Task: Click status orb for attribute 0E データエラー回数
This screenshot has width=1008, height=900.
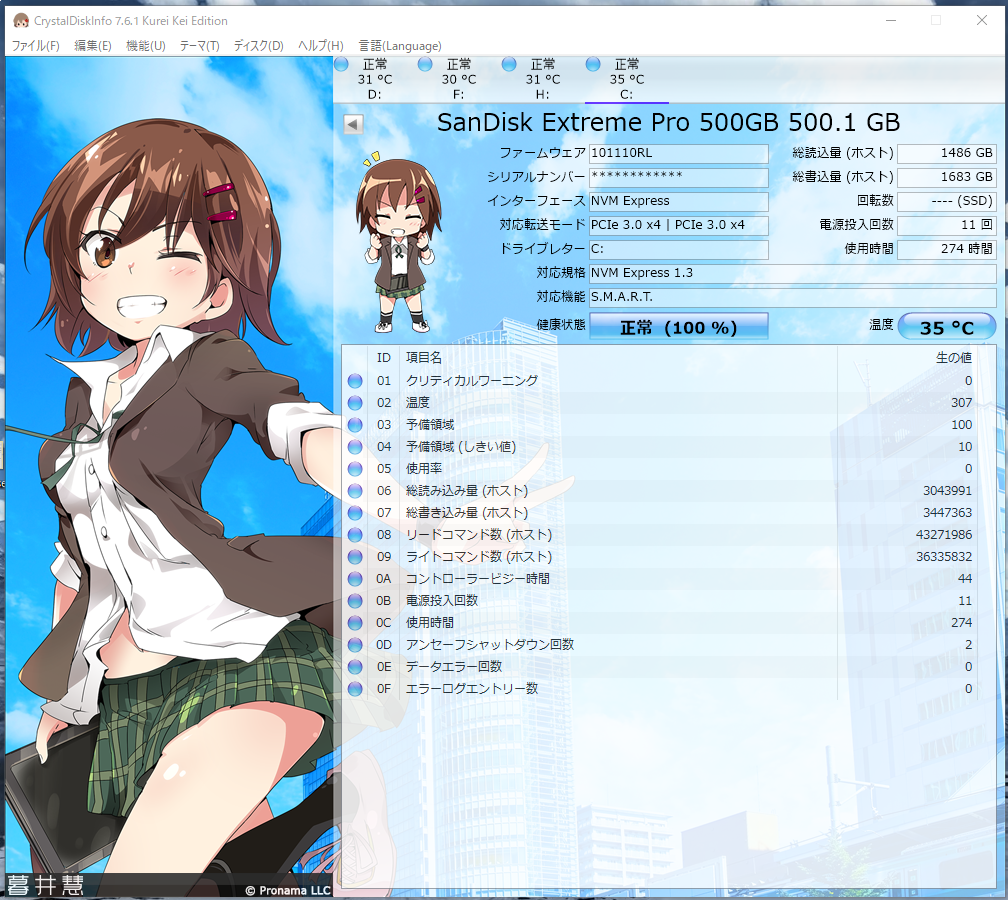Action: (355, 667)
